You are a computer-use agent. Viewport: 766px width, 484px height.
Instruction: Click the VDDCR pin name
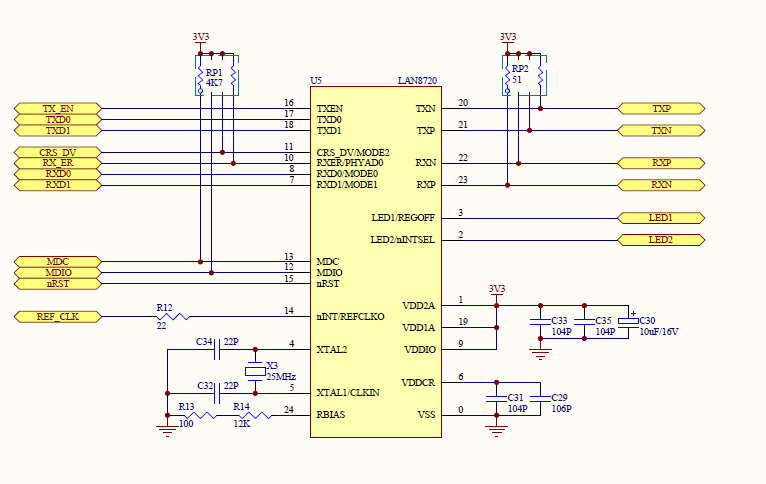pyautogui.click(x=418, y=382)
